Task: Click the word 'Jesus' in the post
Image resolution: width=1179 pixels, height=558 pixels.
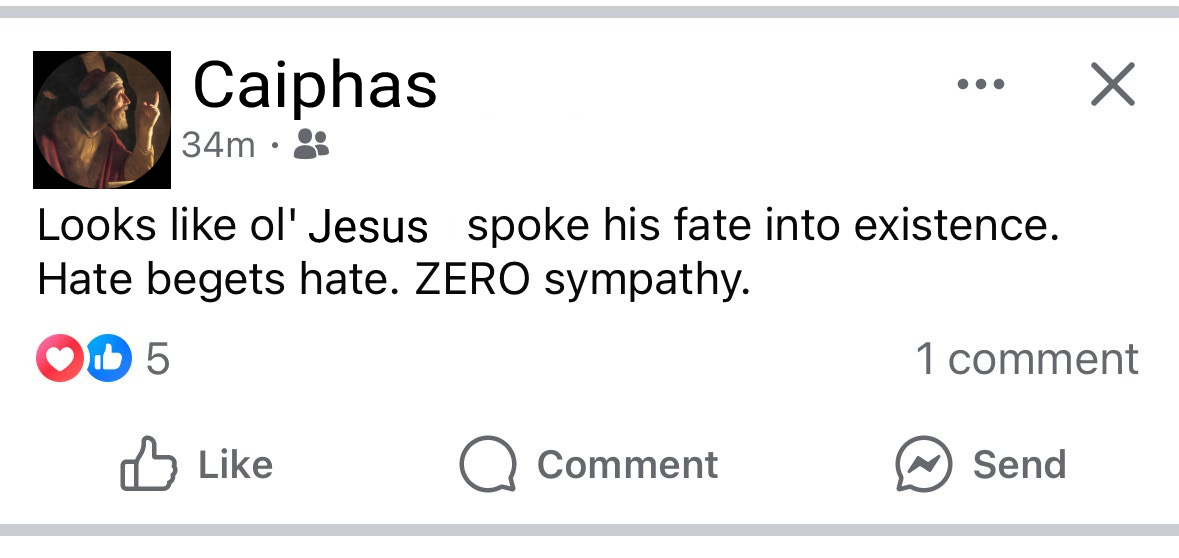Action: [x=368, y=227]
